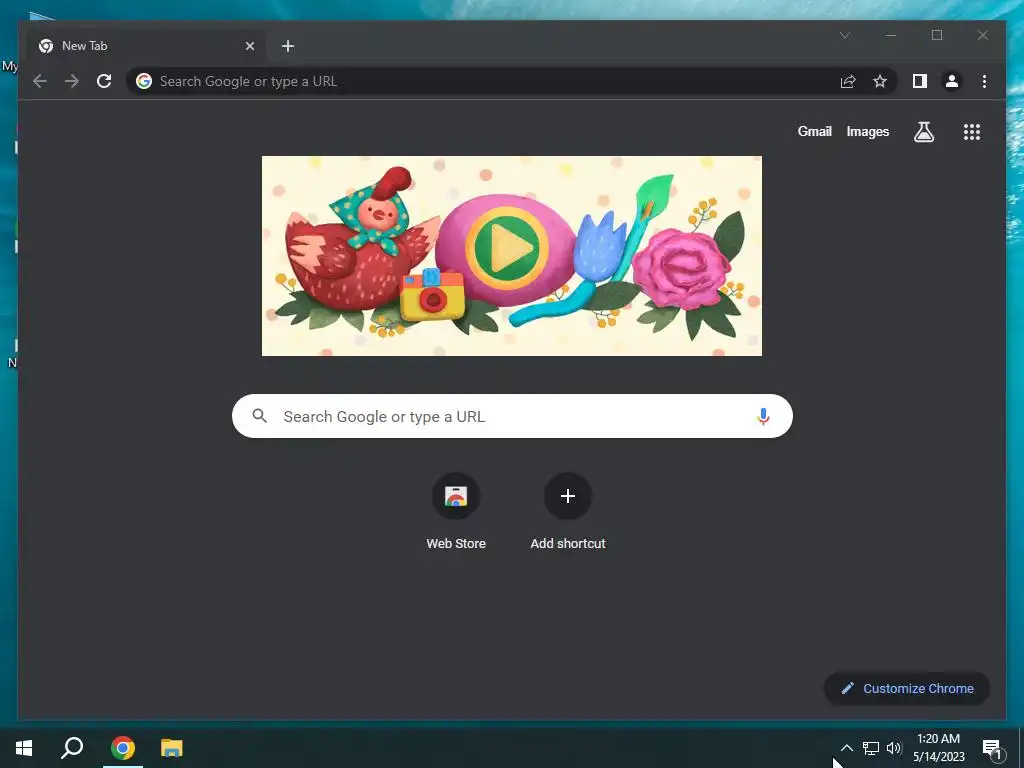This screenshot has height=768, width=1024.
Task: Play the Google Doodle
Action: [x=507, y=249]
